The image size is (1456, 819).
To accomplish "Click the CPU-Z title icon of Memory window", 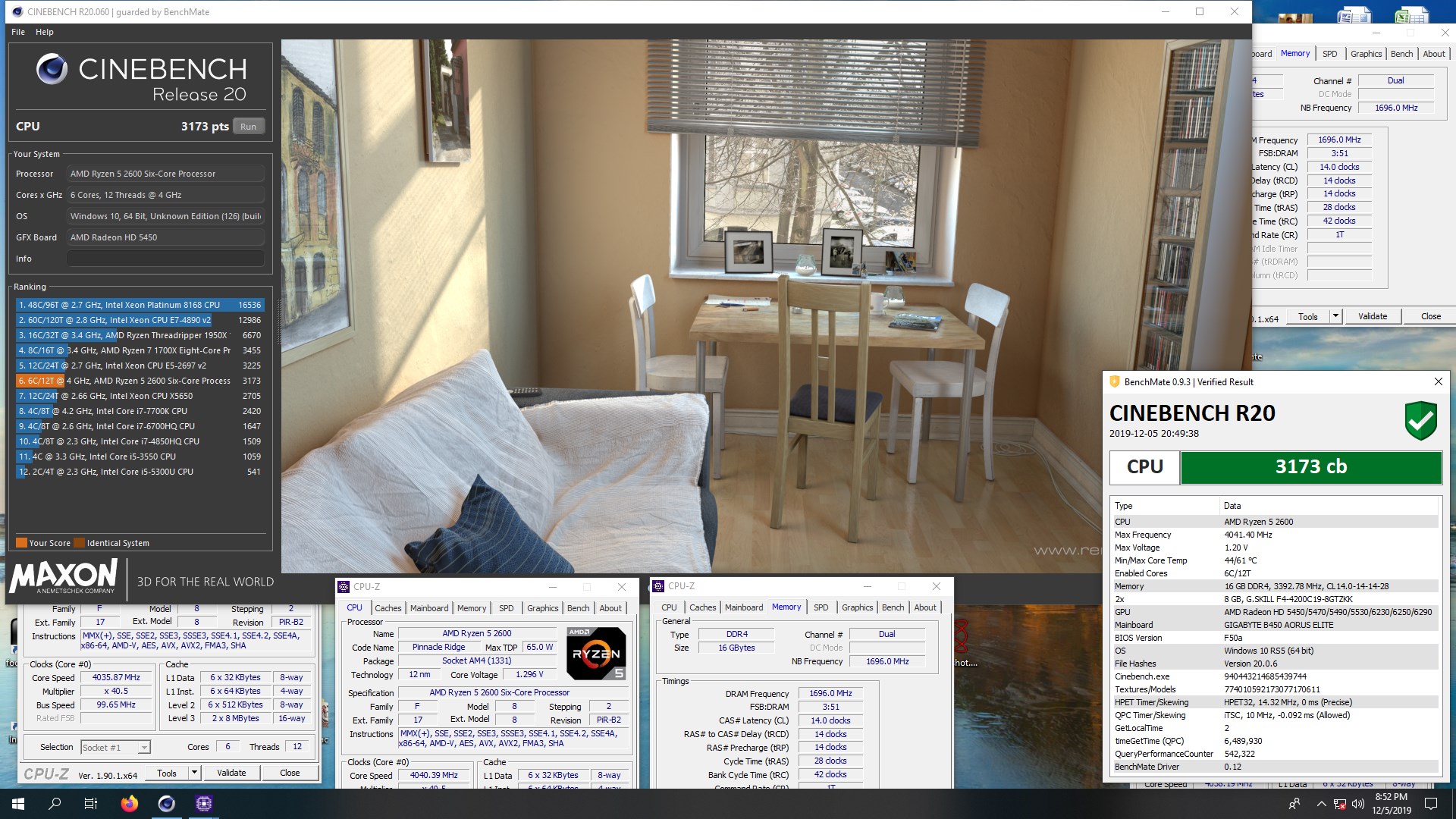I will pos(658,586).
